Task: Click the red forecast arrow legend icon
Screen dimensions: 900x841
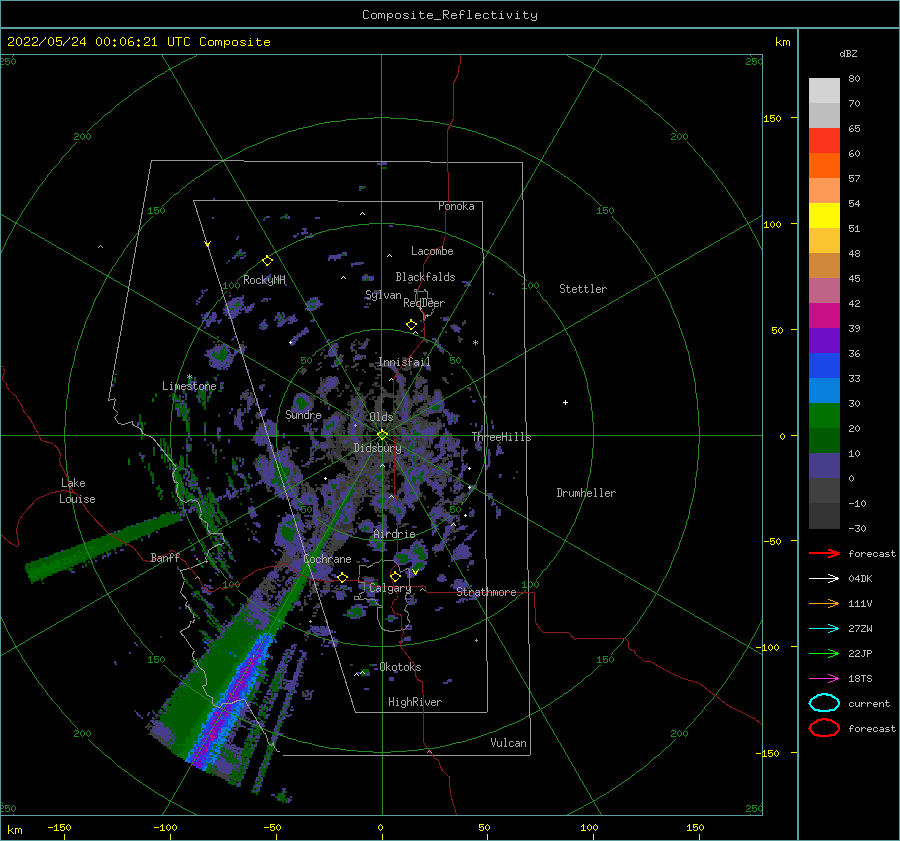Action: point(824,553)
